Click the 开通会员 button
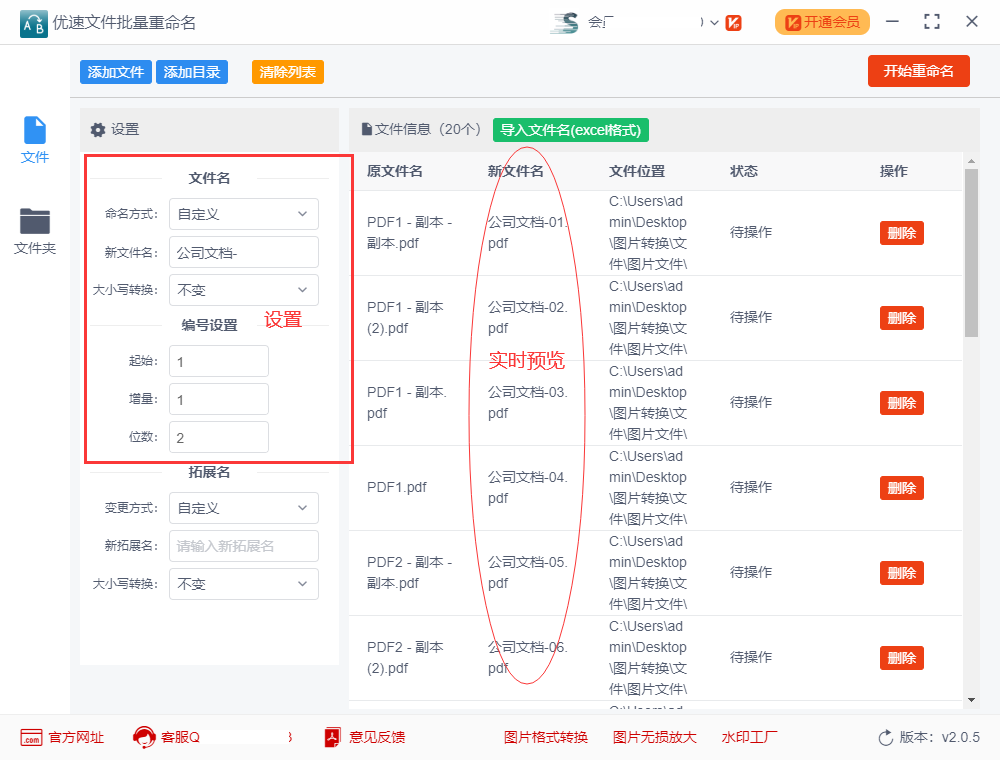 [822, 21]
